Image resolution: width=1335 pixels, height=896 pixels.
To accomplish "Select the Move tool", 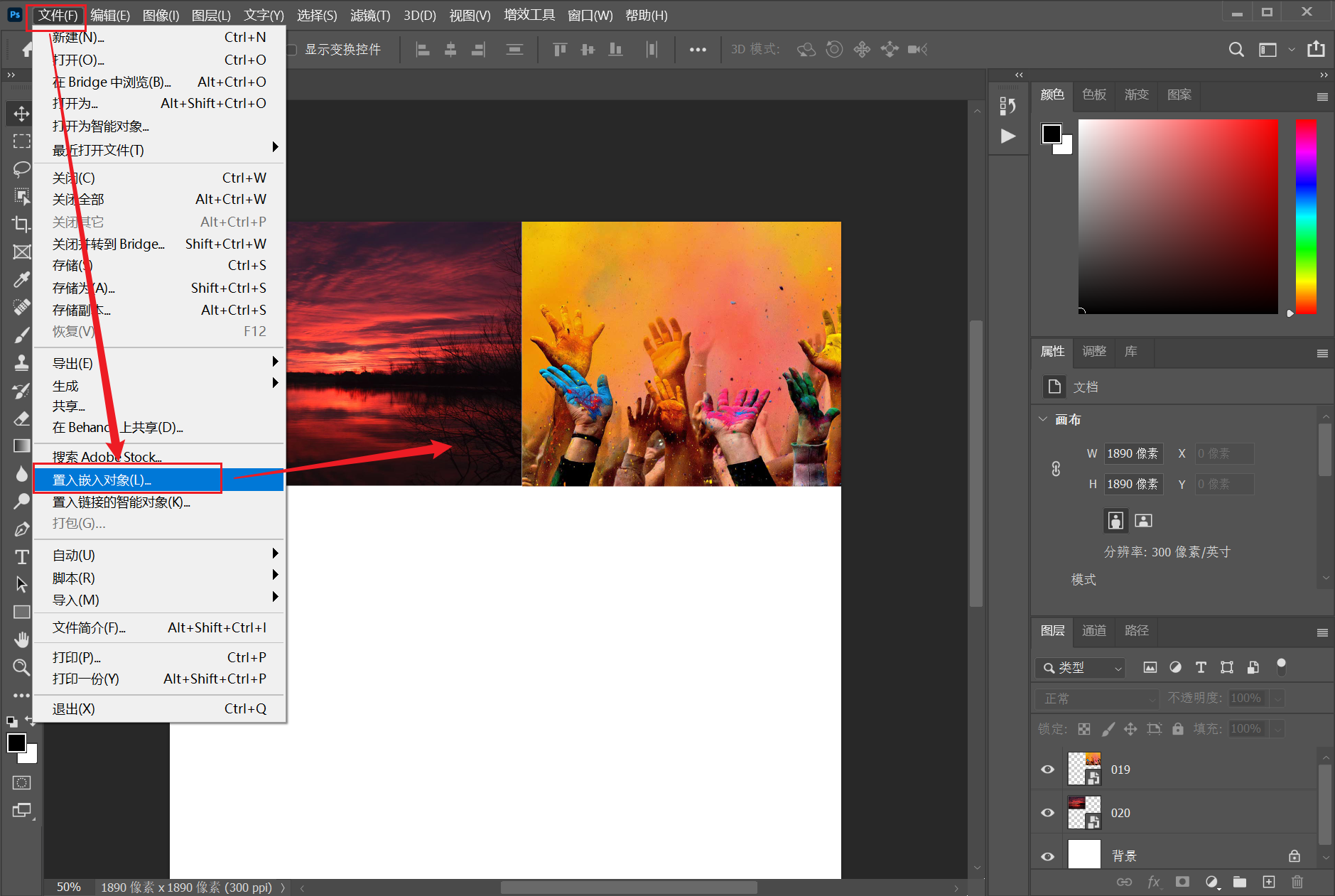I will pos(21,114).
